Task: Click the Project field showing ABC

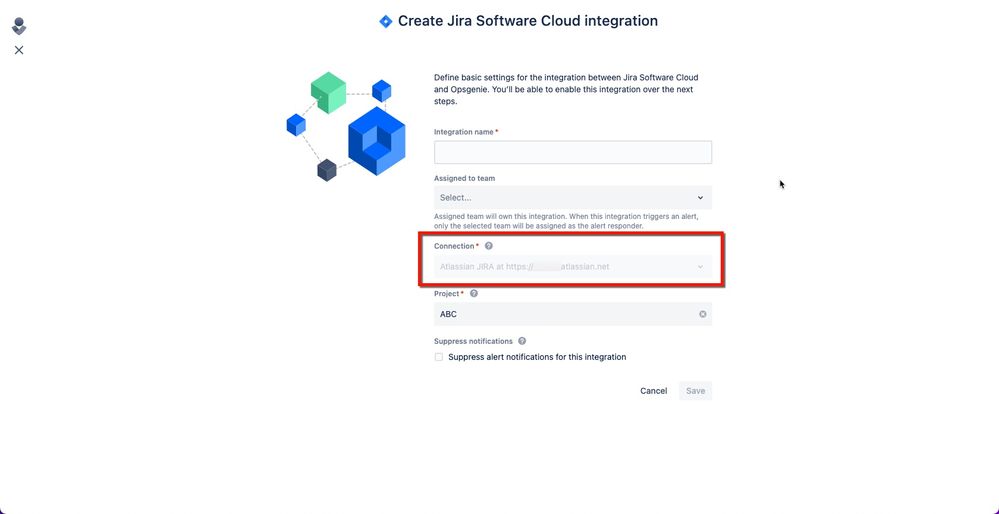Action: click(573, 314)
